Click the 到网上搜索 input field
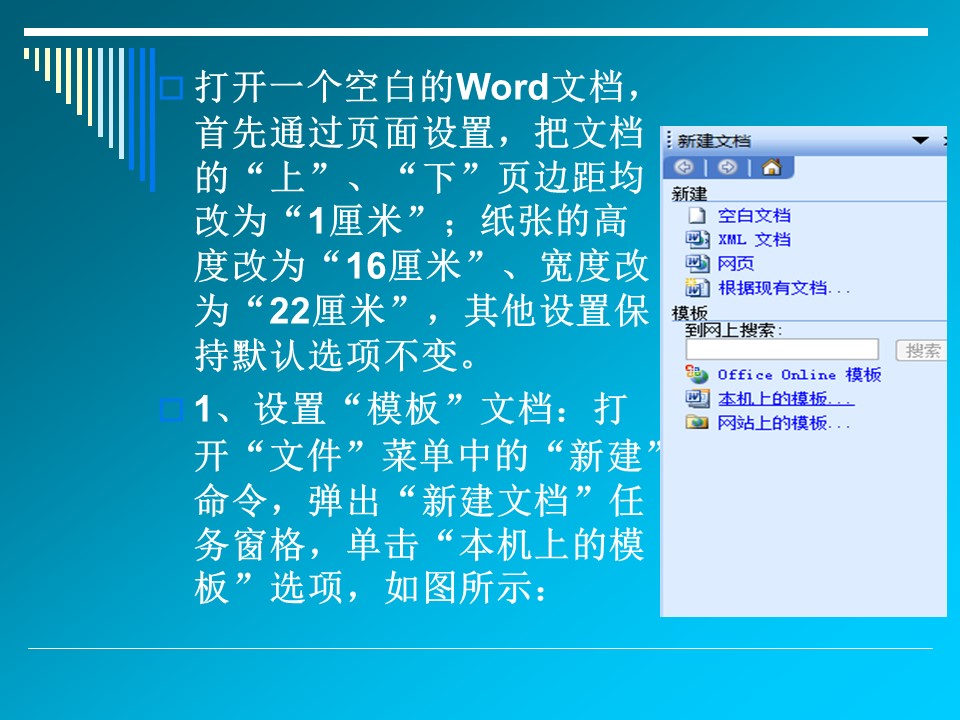The height and width of the screenshot is (720, 960). tap(782, 350)
